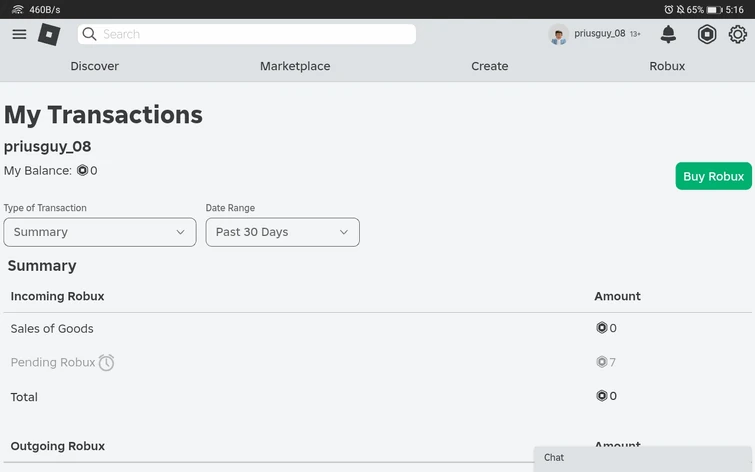Screen dimensions: 755x472
Task: Click the Roblox logo icon
Action: [x=49, y=34]
